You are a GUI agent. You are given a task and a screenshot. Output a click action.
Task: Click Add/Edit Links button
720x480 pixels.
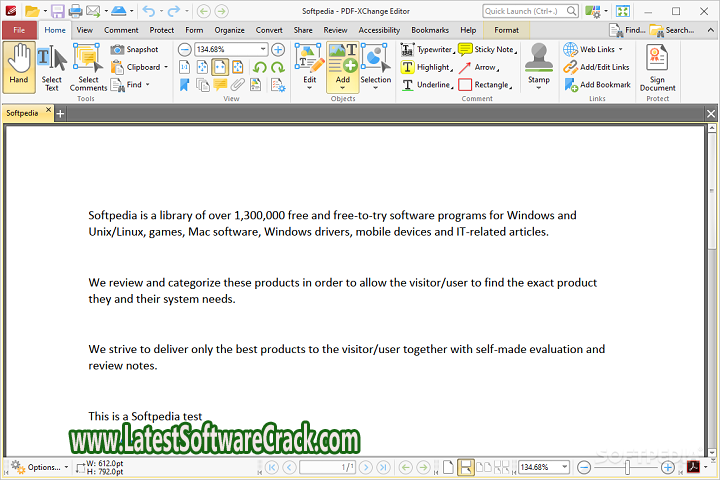coord(597,67)
